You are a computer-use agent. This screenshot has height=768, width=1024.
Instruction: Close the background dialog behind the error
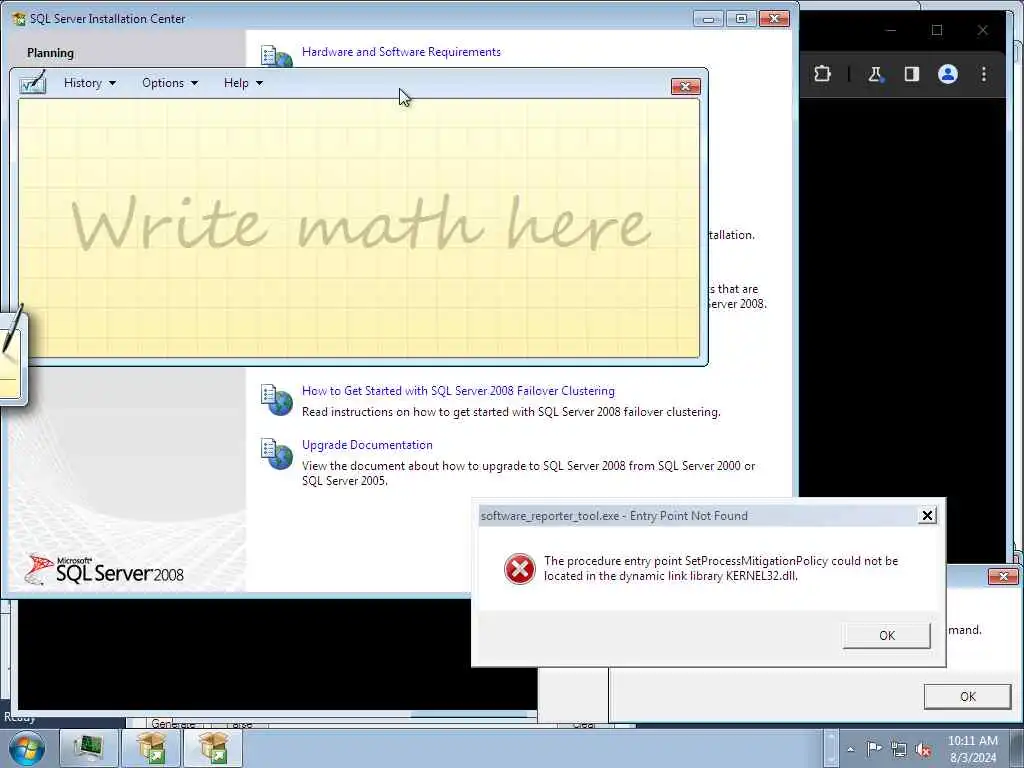point(1002,576)
